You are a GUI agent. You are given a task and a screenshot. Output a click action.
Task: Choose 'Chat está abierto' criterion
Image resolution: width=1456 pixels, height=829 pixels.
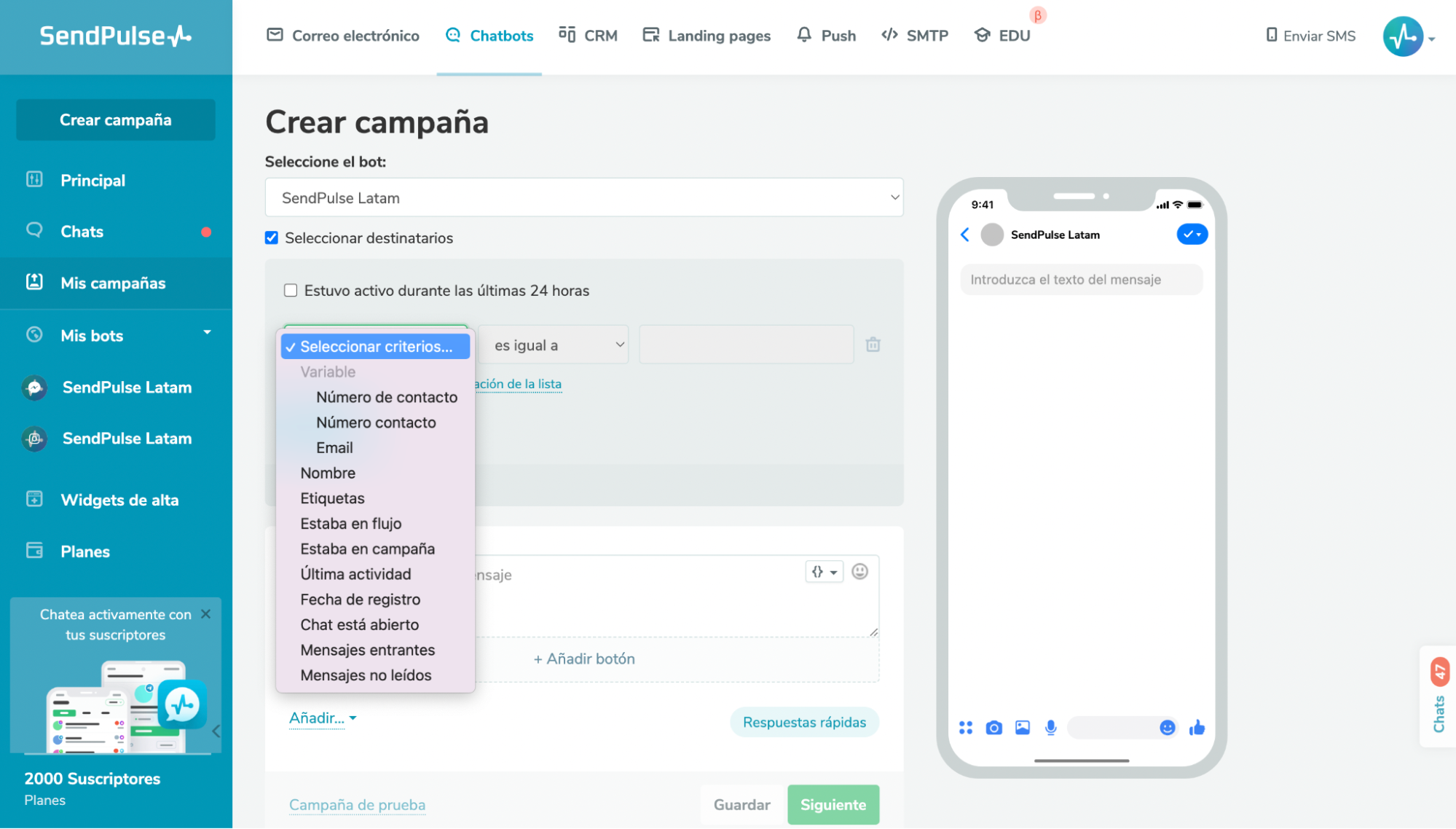(x=359, y=625)
